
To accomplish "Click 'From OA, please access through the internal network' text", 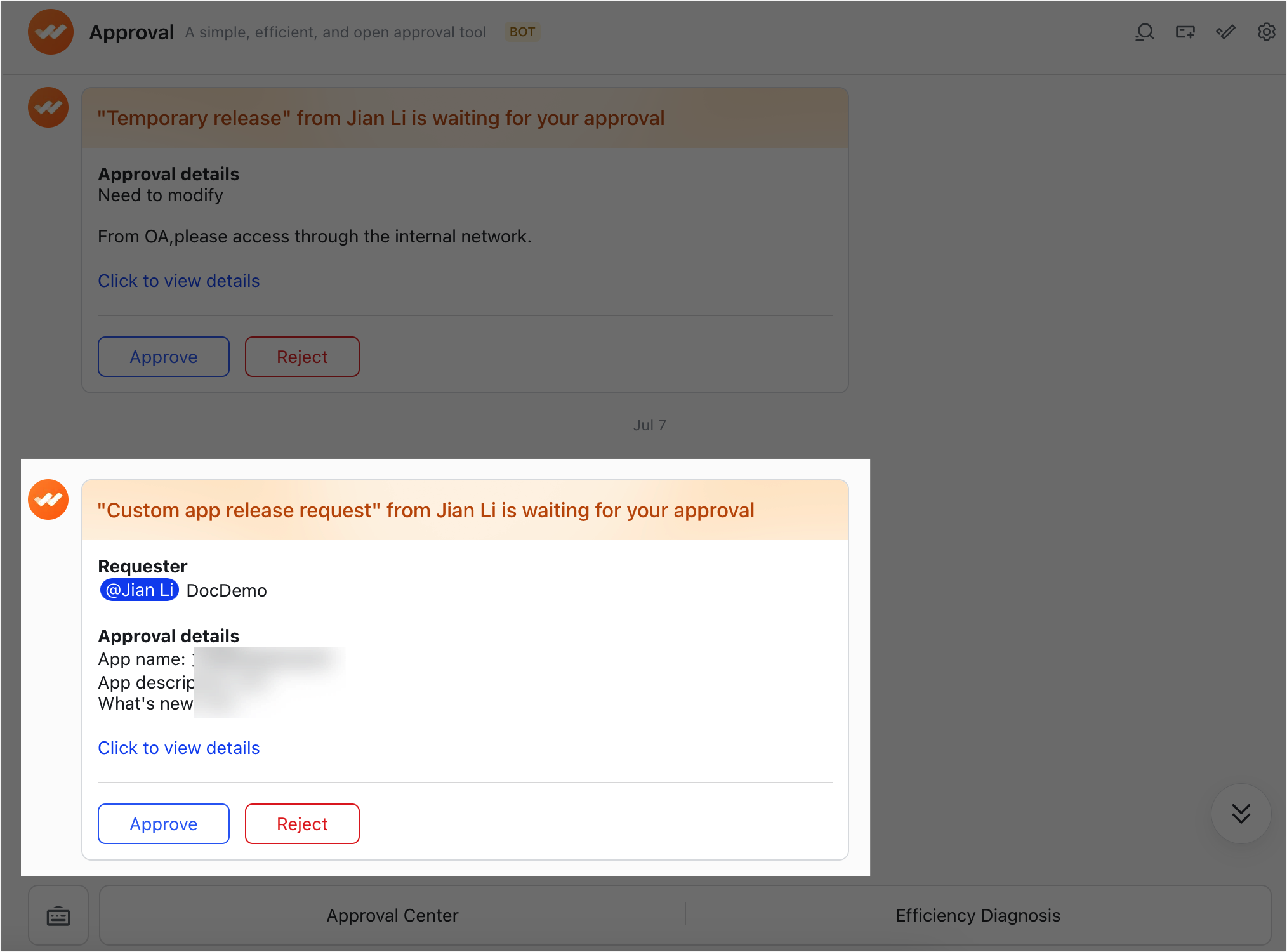I will [315, 237].
